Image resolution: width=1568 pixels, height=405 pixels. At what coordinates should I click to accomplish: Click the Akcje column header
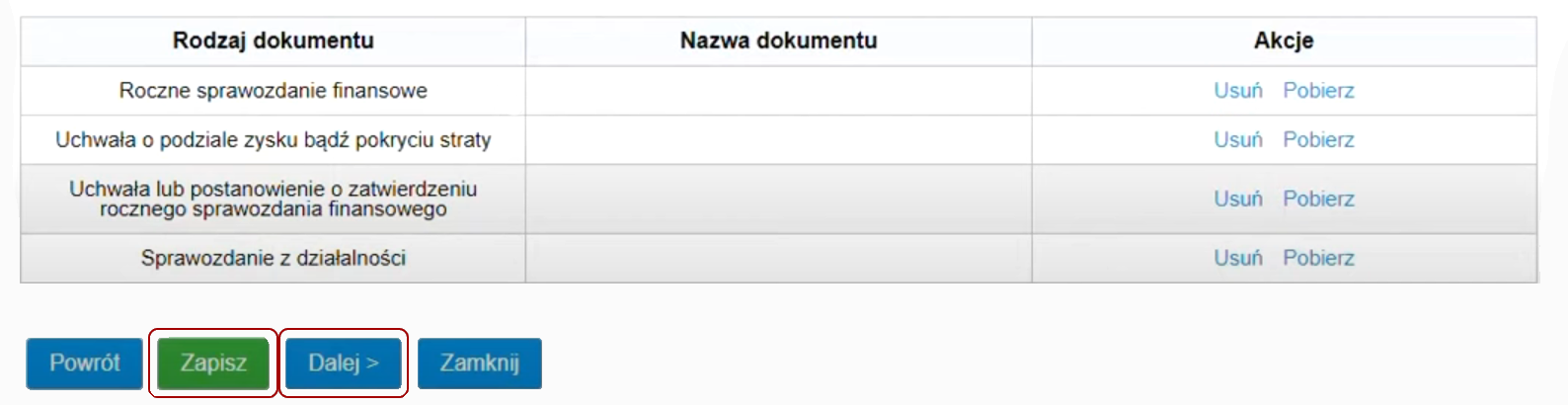[x=1284, y=40]
